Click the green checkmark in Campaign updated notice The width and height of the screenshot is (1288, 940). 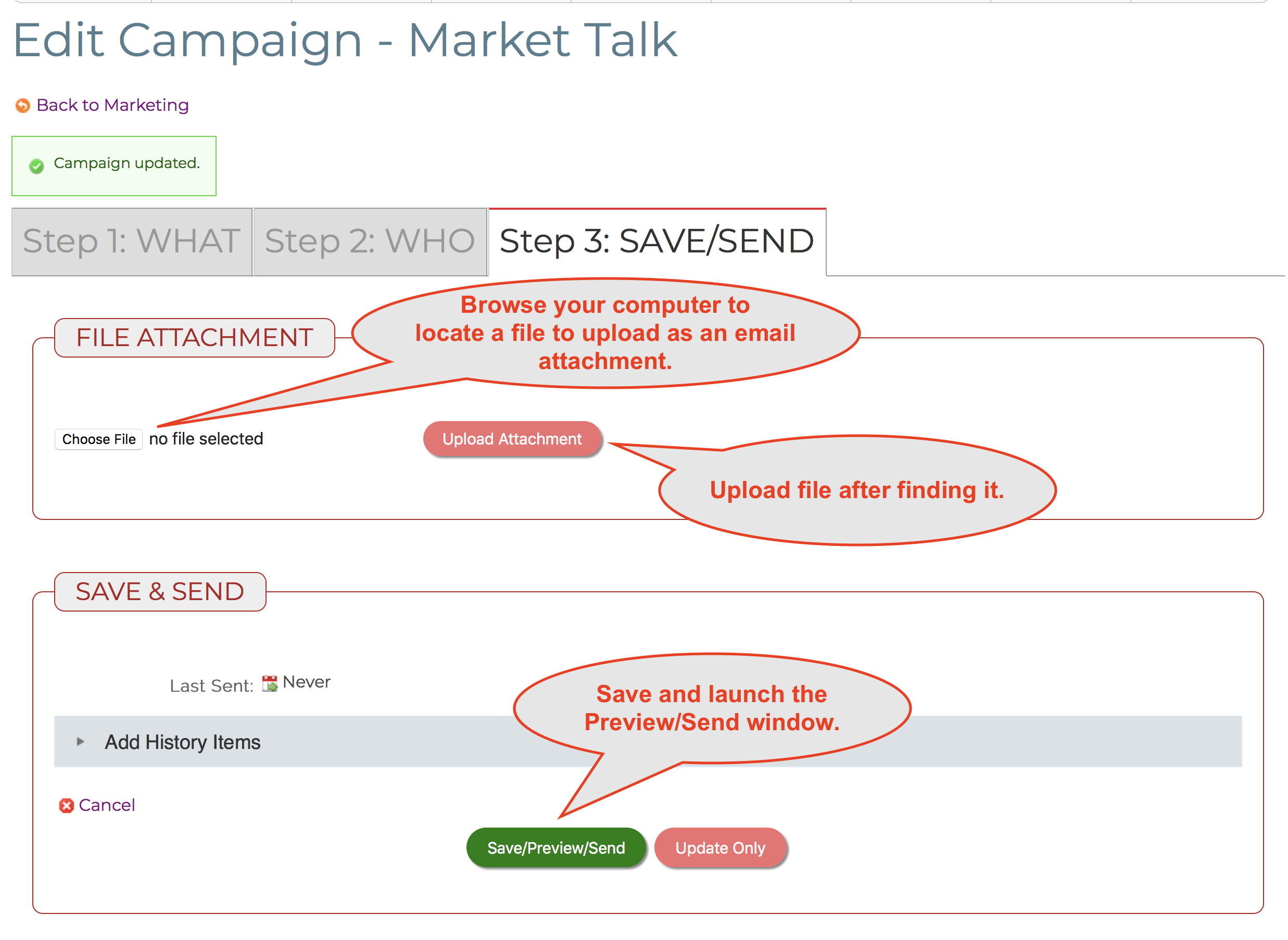(x=36, y=166)
